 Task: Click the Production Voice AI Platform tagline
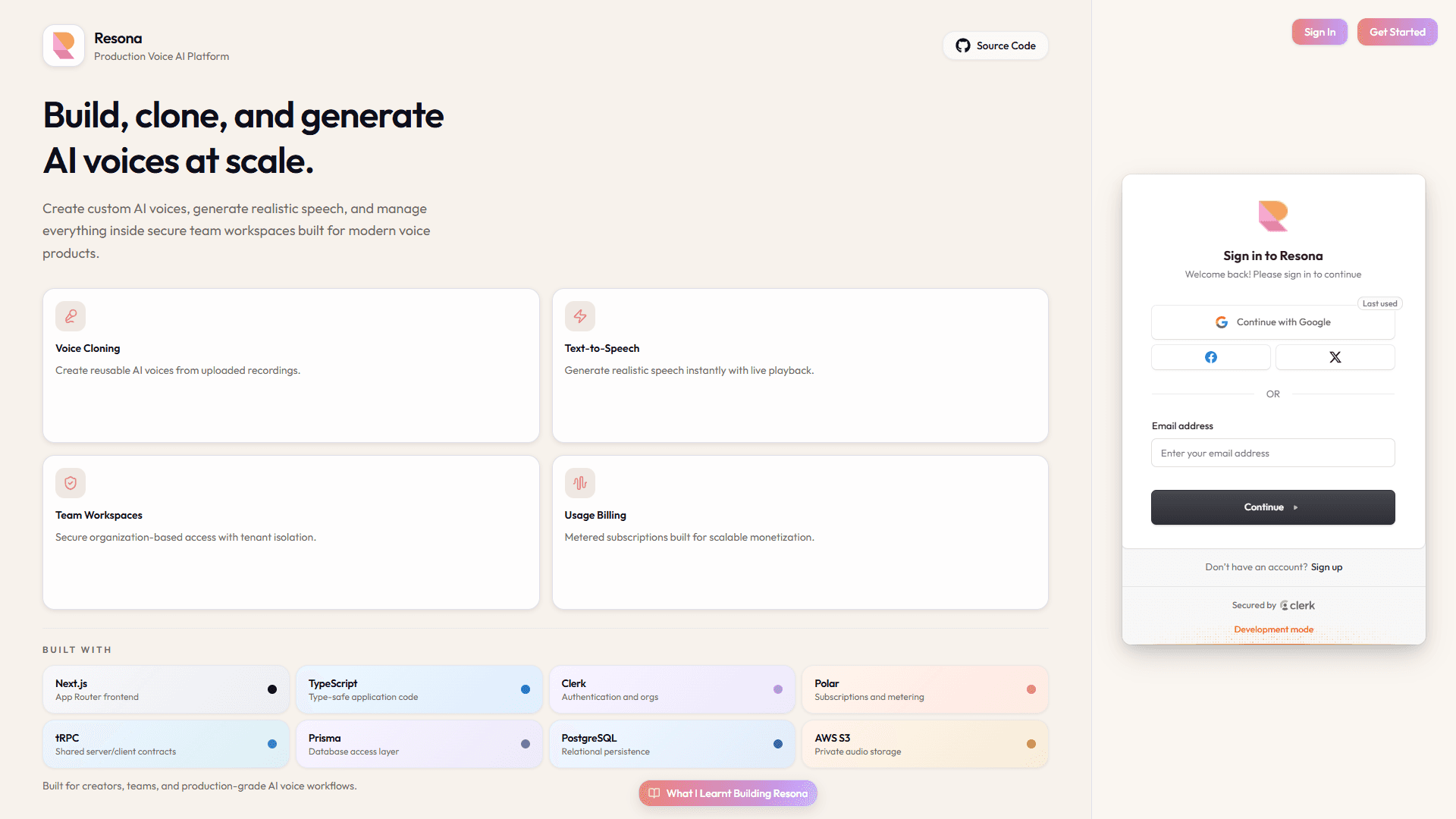pyautogui.click(x=162, y=56)
